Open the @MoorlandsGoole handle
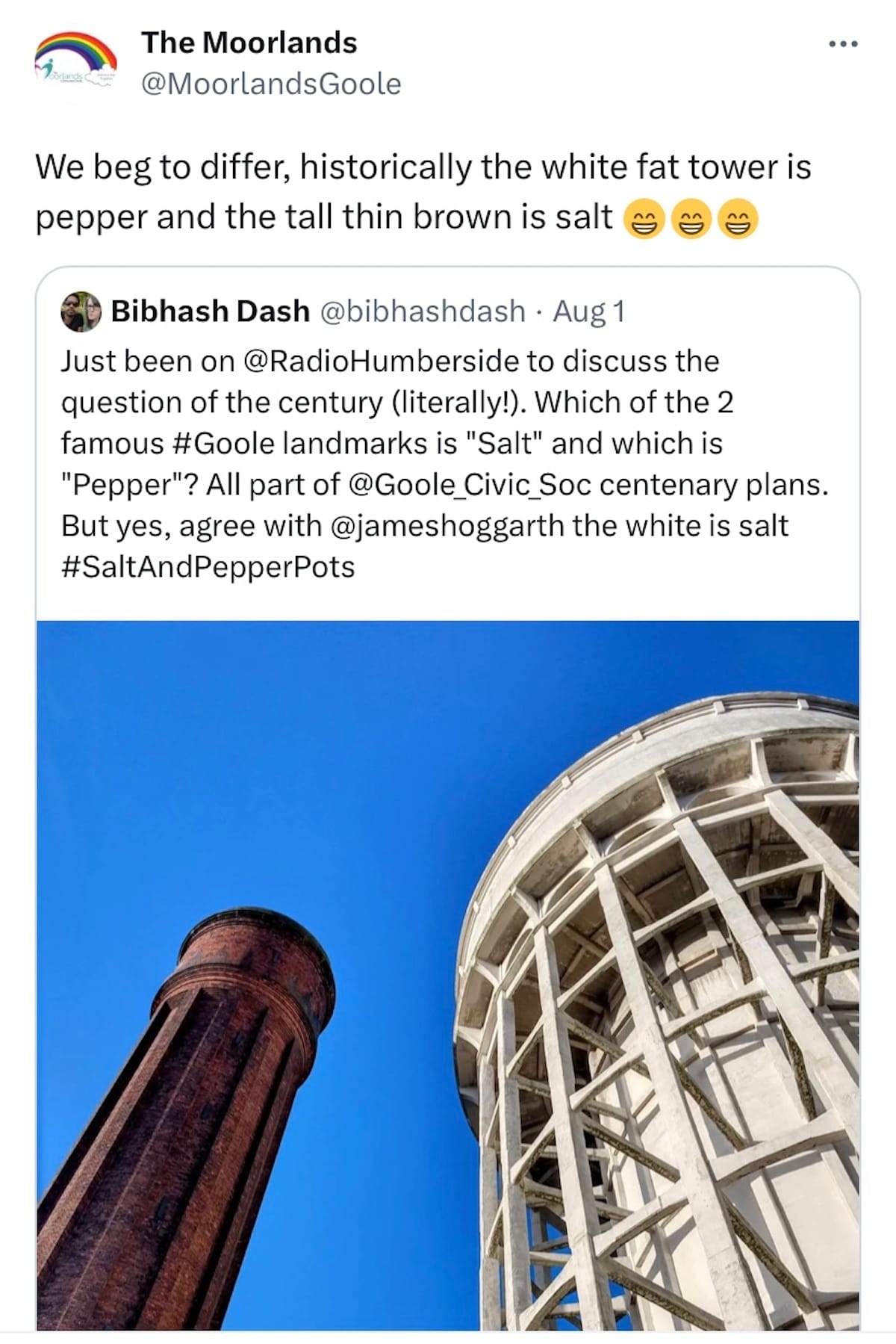 (x=271, y=84)
